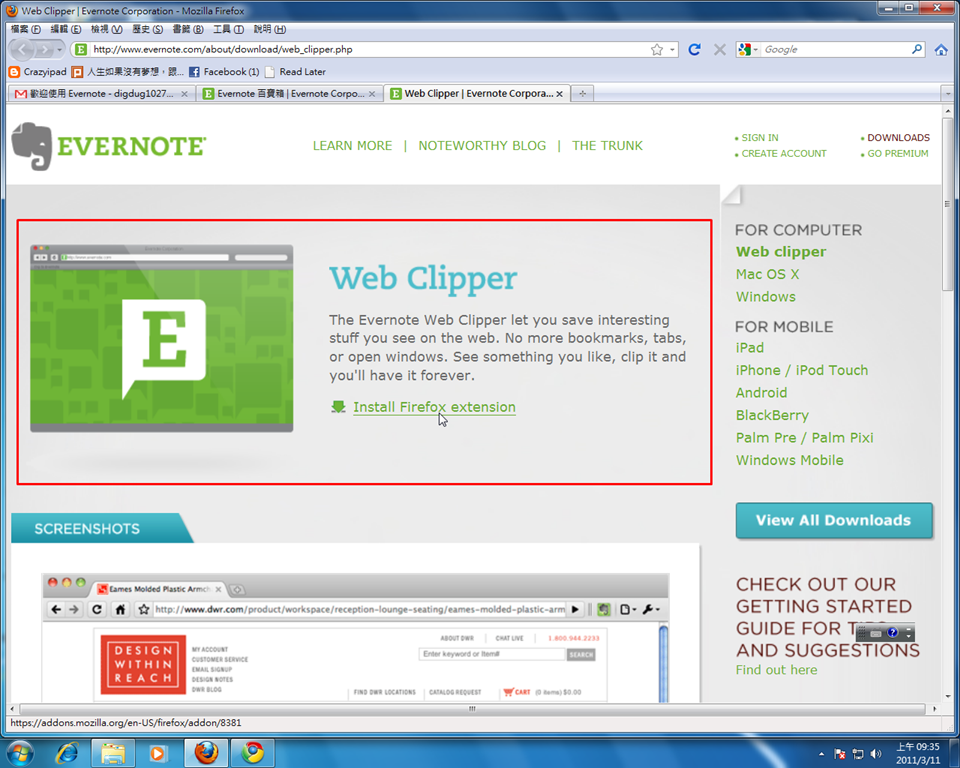Open the Windows Start menu orb
The image size is (960, 768).
coord(20,753)
